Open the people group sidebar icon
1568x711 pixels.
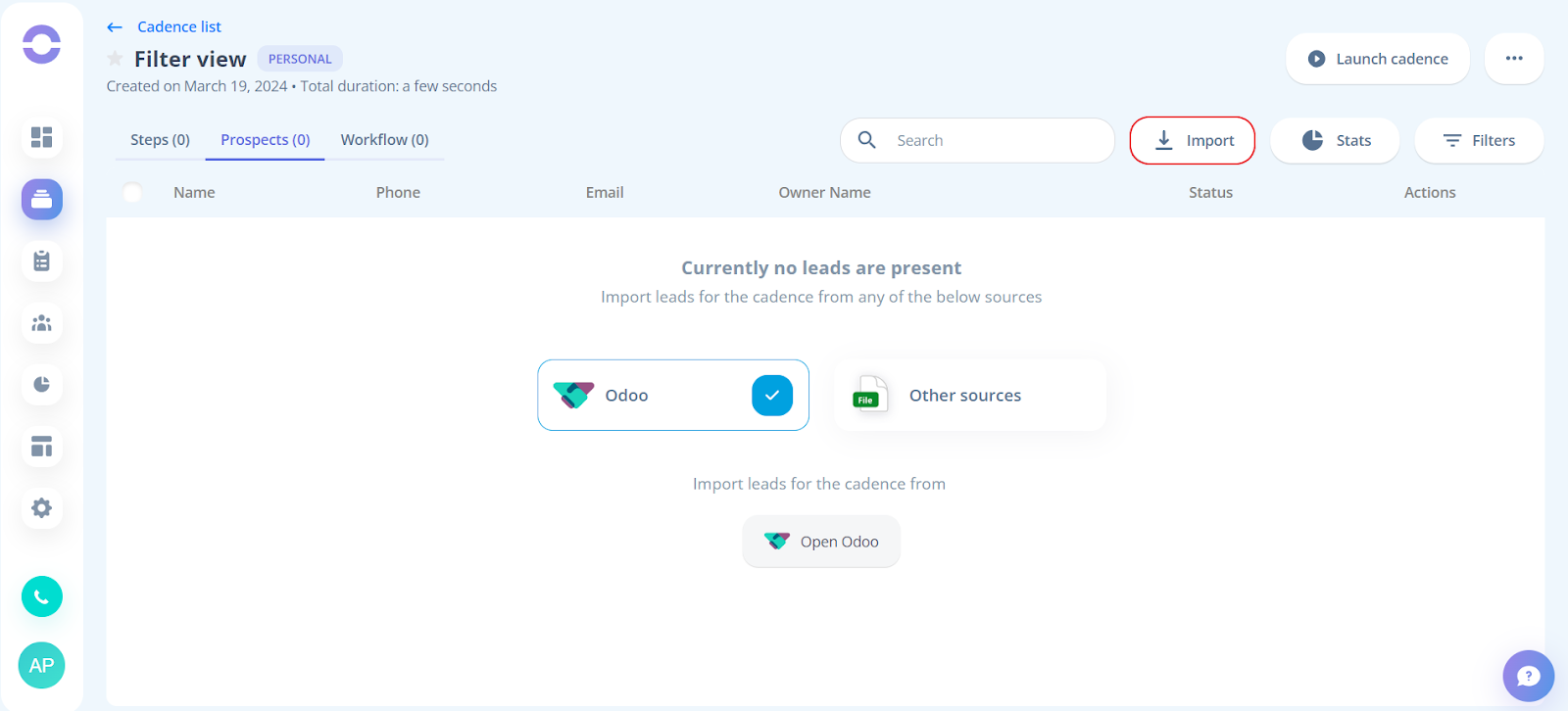(x=41, y=323)
